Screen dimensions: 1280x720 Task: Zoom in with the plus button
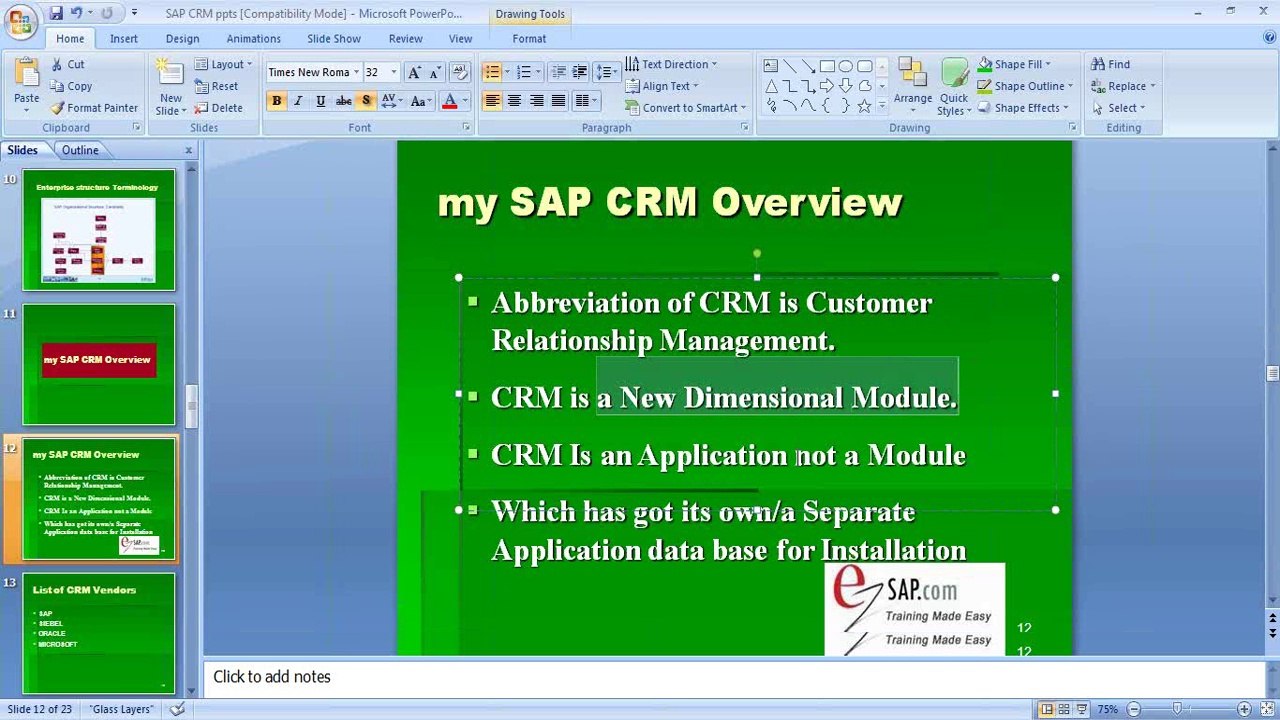click(x=1243, y=709)
